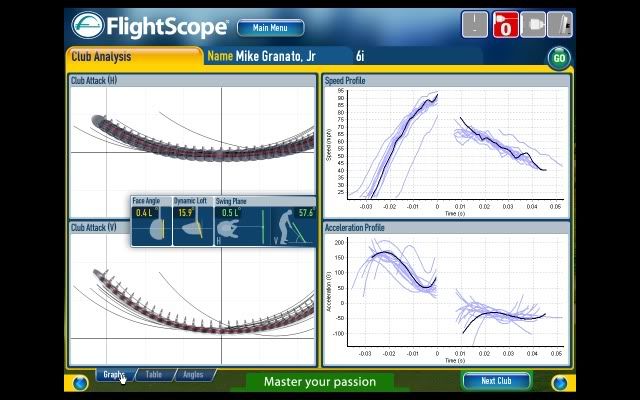
Task: Click the gray radar sensor camera icon
Action: (x=533, y=25)
